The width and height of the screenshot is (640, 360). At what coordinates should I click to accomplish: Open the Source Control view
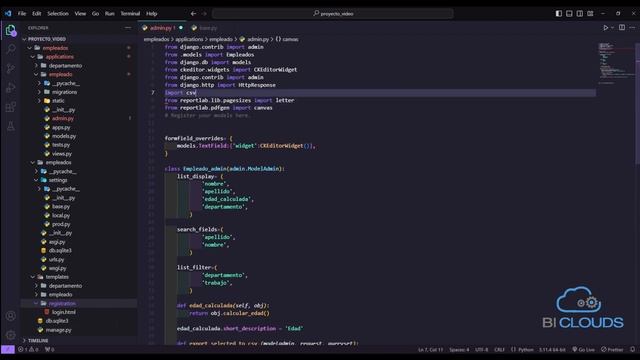tap(11, 68)
